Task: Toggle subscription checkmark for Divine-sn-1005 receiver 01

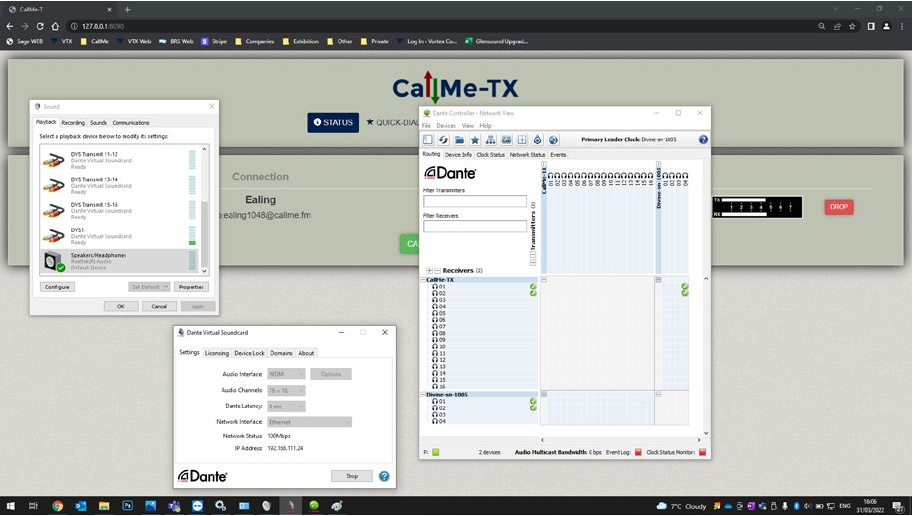Action: tap(533, 401)
